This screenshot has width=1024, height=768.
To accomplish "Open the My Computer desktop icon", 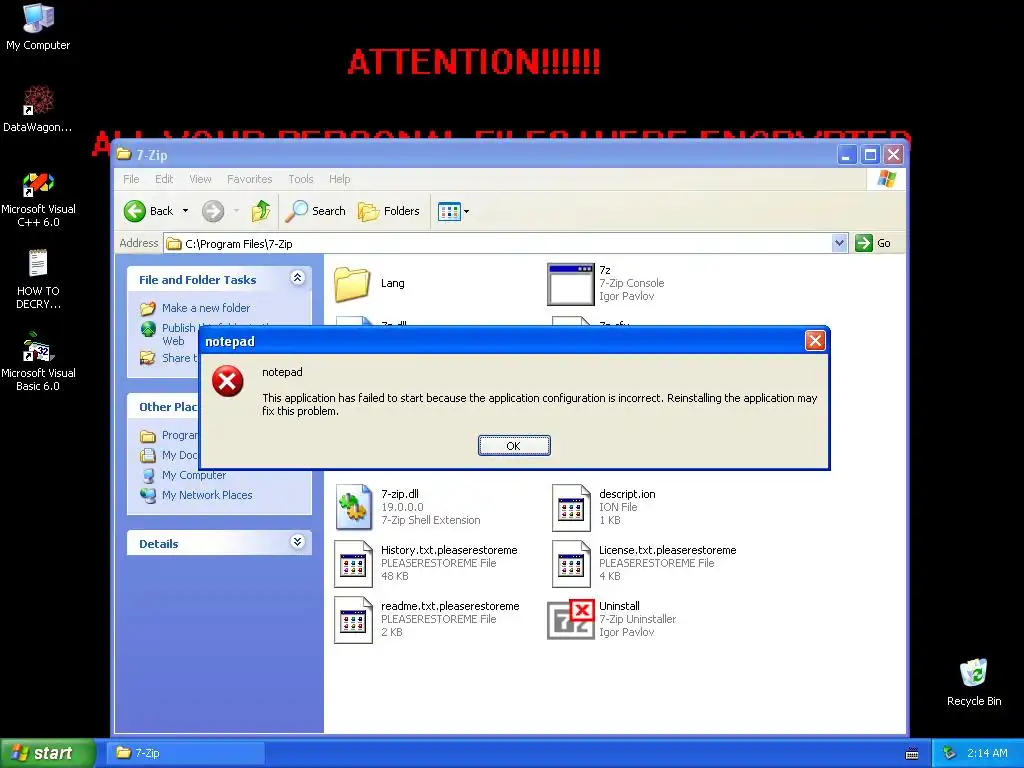I will (x=38, y=26).
